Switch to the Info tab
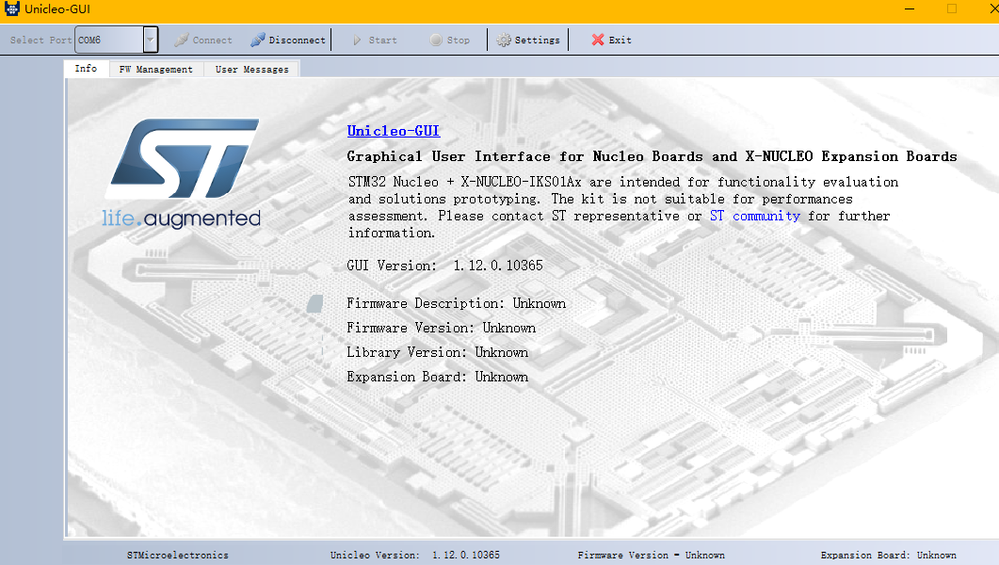The width and height of the screenshot is (999, 565). [x=86, y=68]
